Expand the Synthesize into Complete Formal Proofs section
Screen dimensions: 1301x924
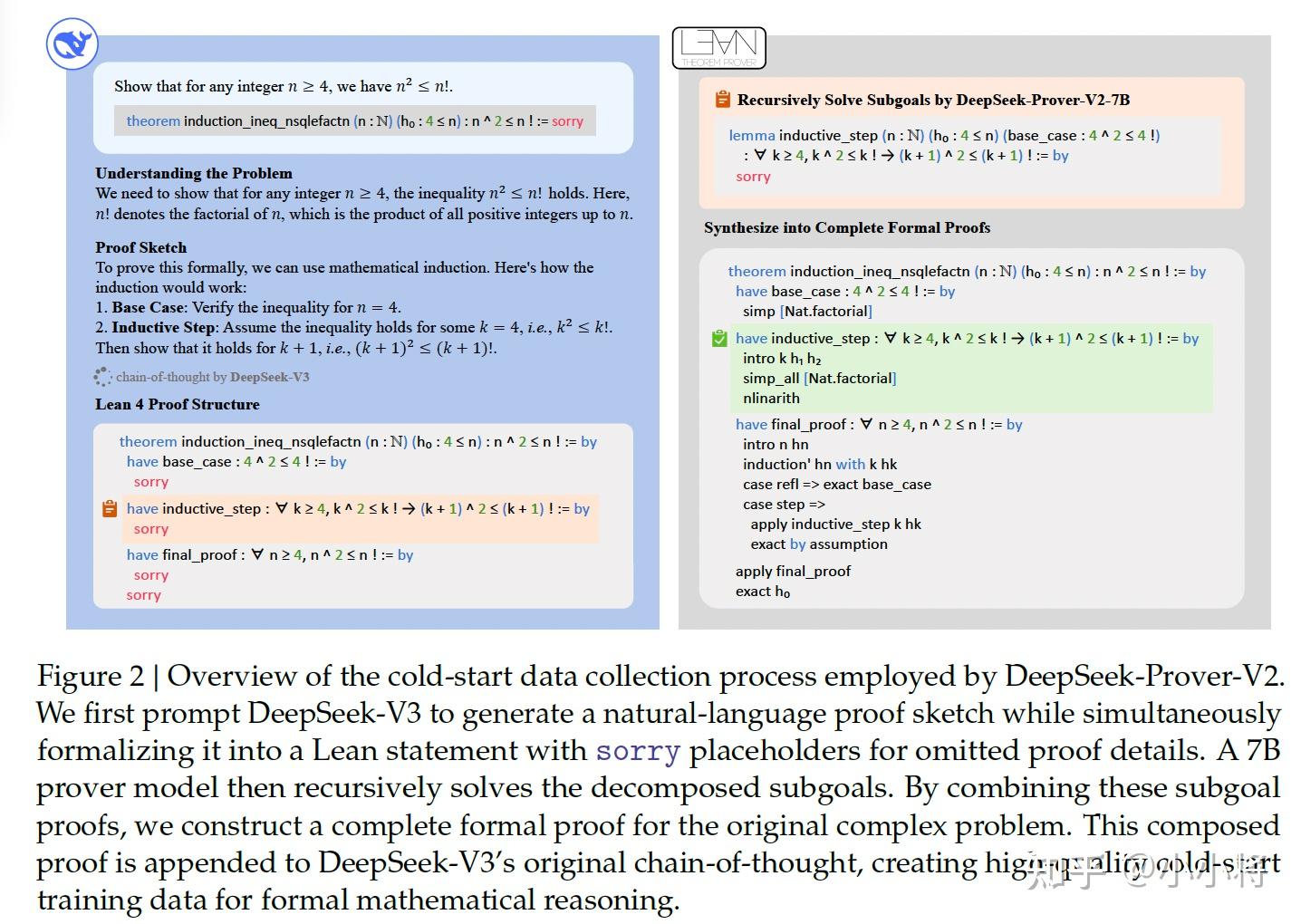pos(847,227)
